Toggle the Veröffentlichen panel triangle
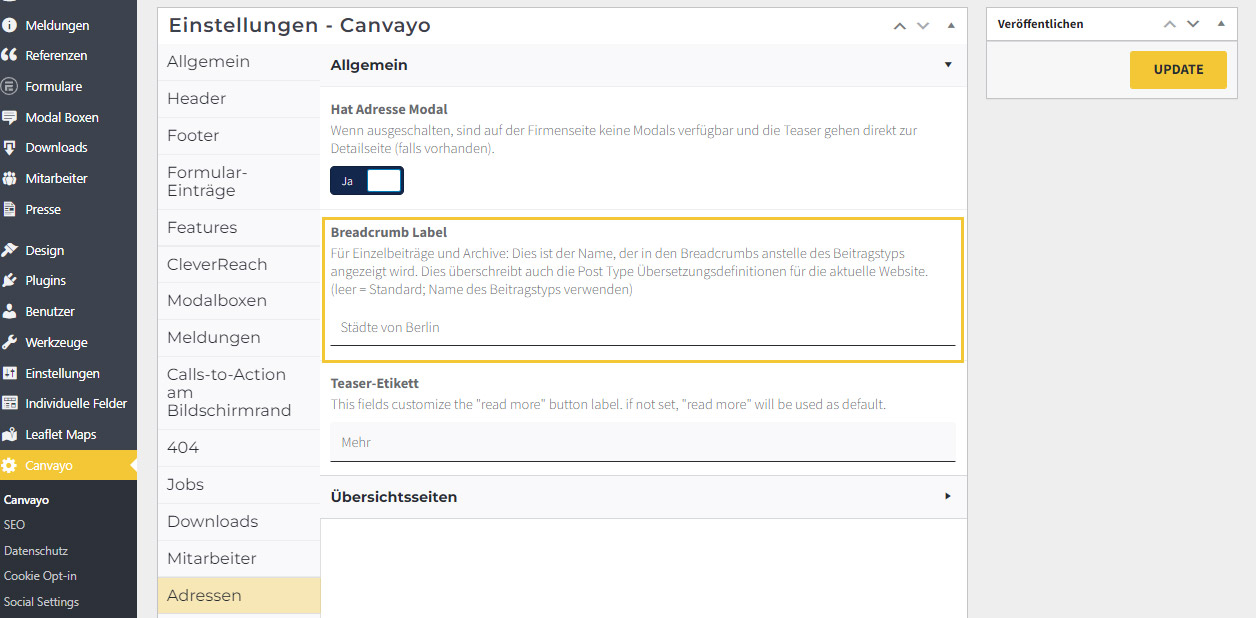The width and height of the screenshot is (1256, 618). [1221, 24]
